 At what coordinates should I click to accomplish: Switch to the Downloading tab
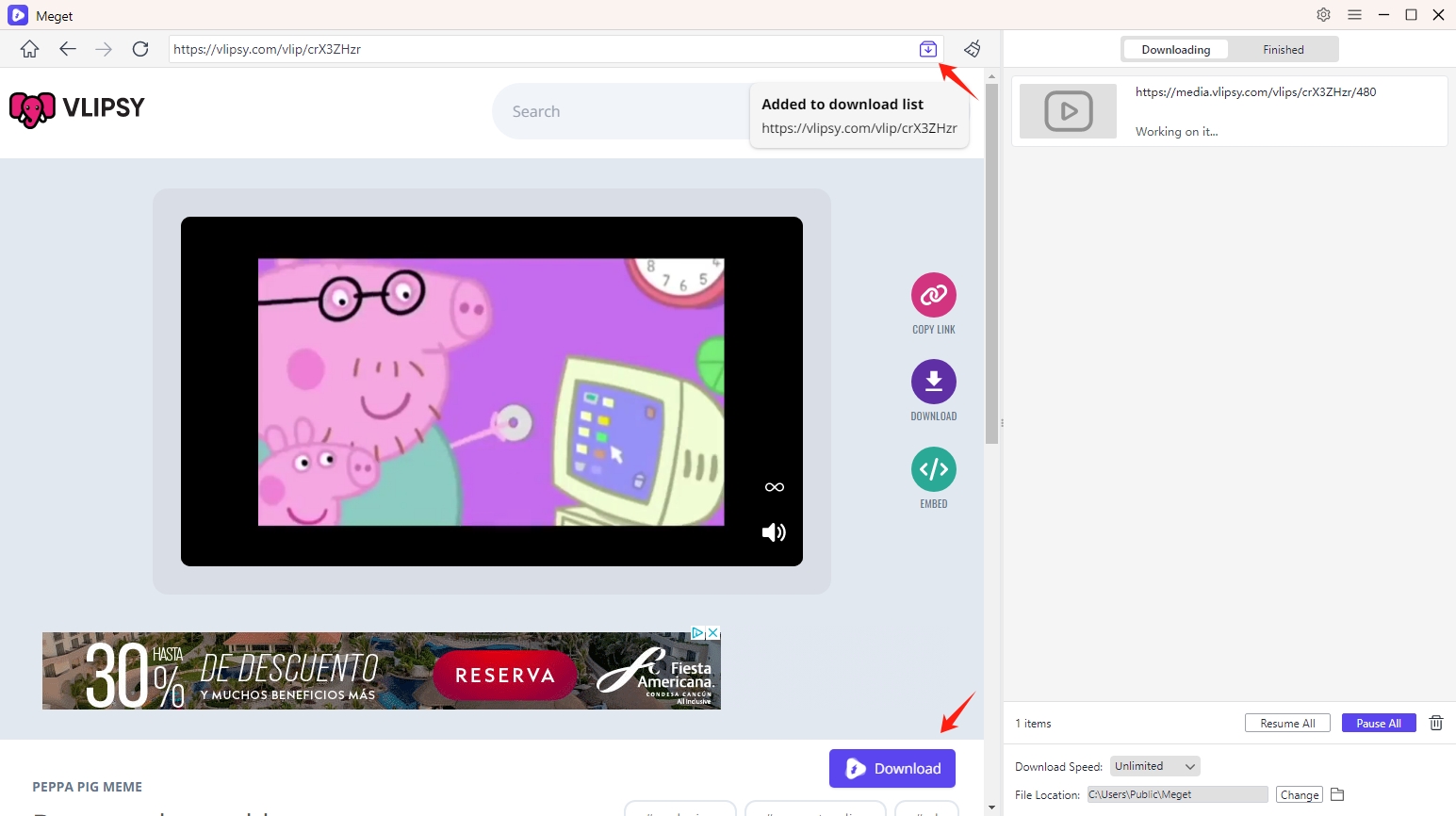click(1176, 49)
